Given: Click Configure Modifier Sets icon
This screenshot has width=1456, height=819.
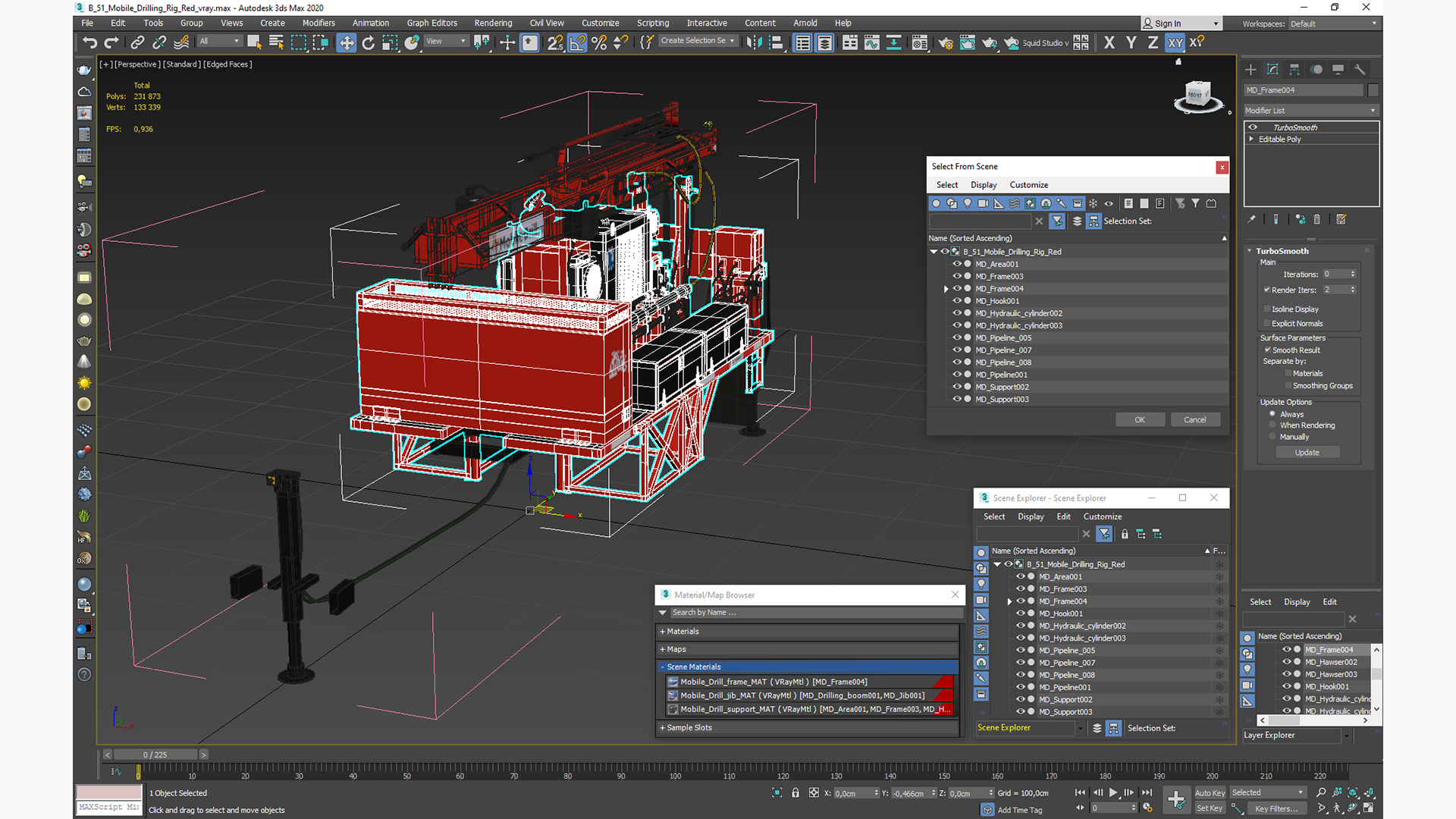Looking at the screenshot, I should click(1341, 219).
